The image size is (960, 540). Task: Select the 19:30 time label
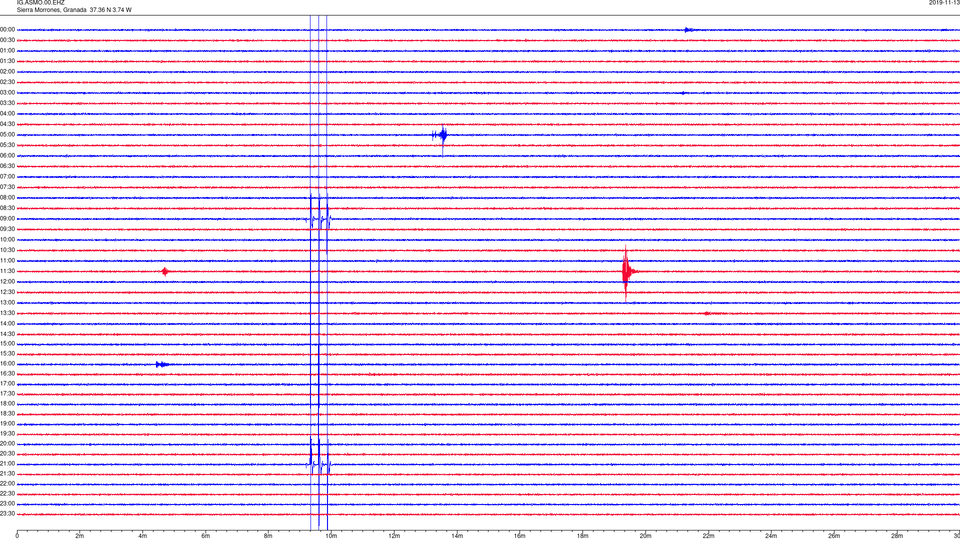[x=7, y=433]
